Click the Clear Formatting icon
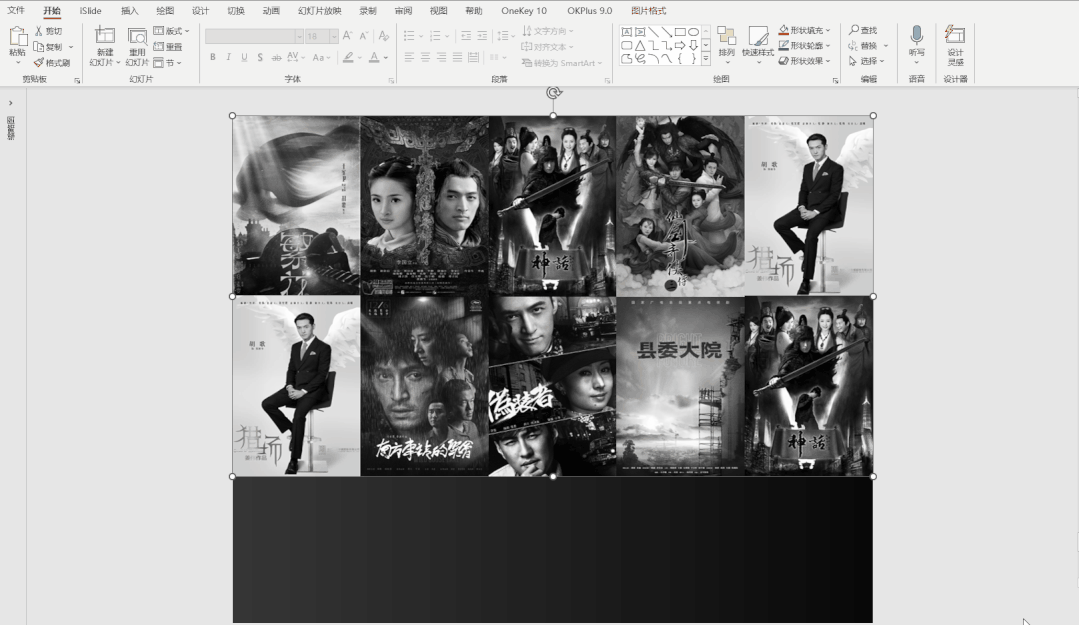1079x625 pixels. (x=384, y=36)
